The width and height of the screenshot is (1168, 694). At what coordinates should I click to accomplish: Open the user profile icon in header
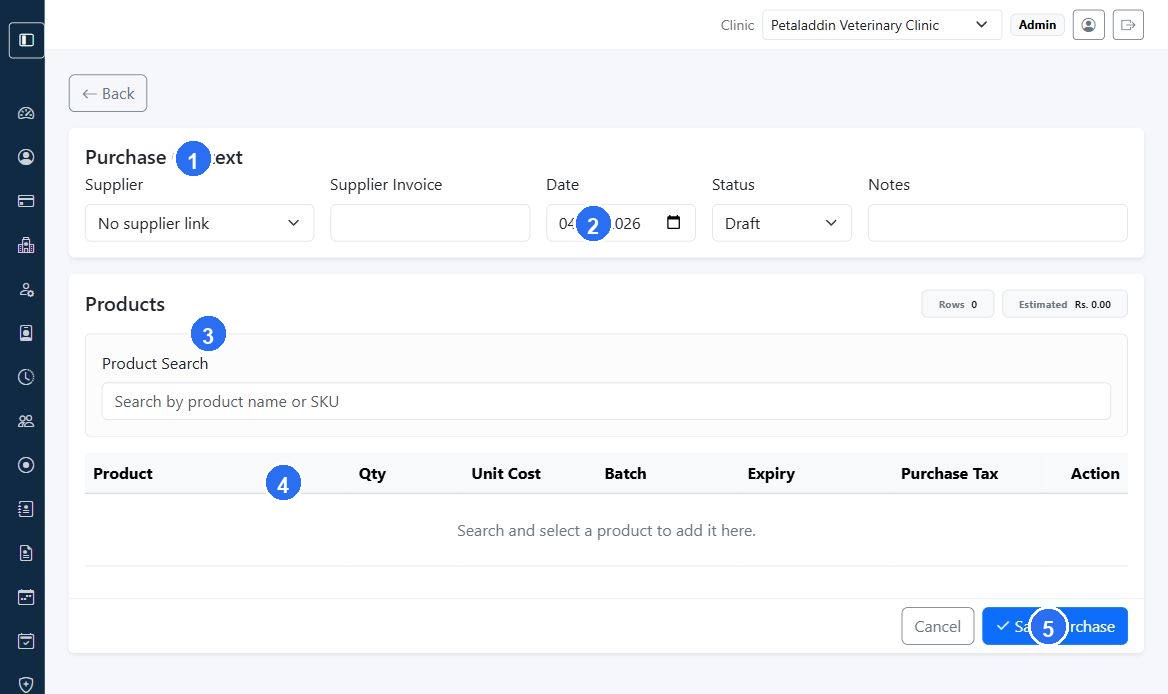(1088, 25)
